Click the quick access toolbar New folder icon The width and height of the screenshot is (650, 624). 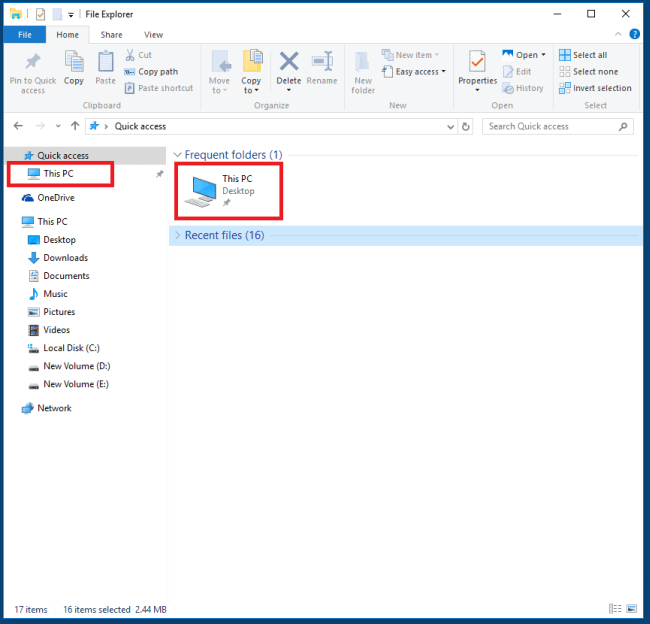tap(57, 15)
